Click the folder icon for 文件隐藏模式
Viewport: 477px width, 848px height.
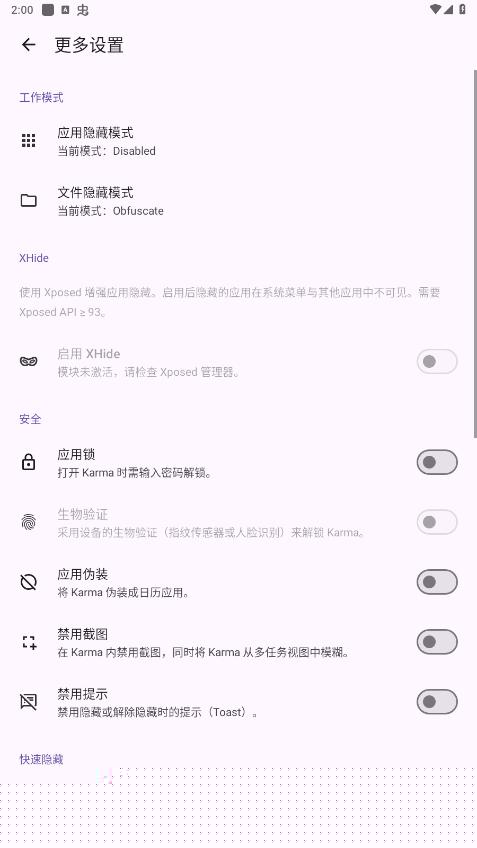click(x=29, y=201)
